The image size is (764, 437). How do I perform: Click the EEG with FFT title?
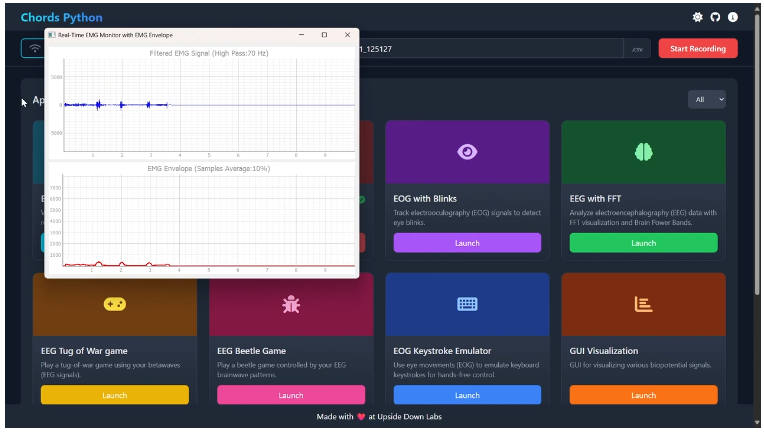click(595, 199)
